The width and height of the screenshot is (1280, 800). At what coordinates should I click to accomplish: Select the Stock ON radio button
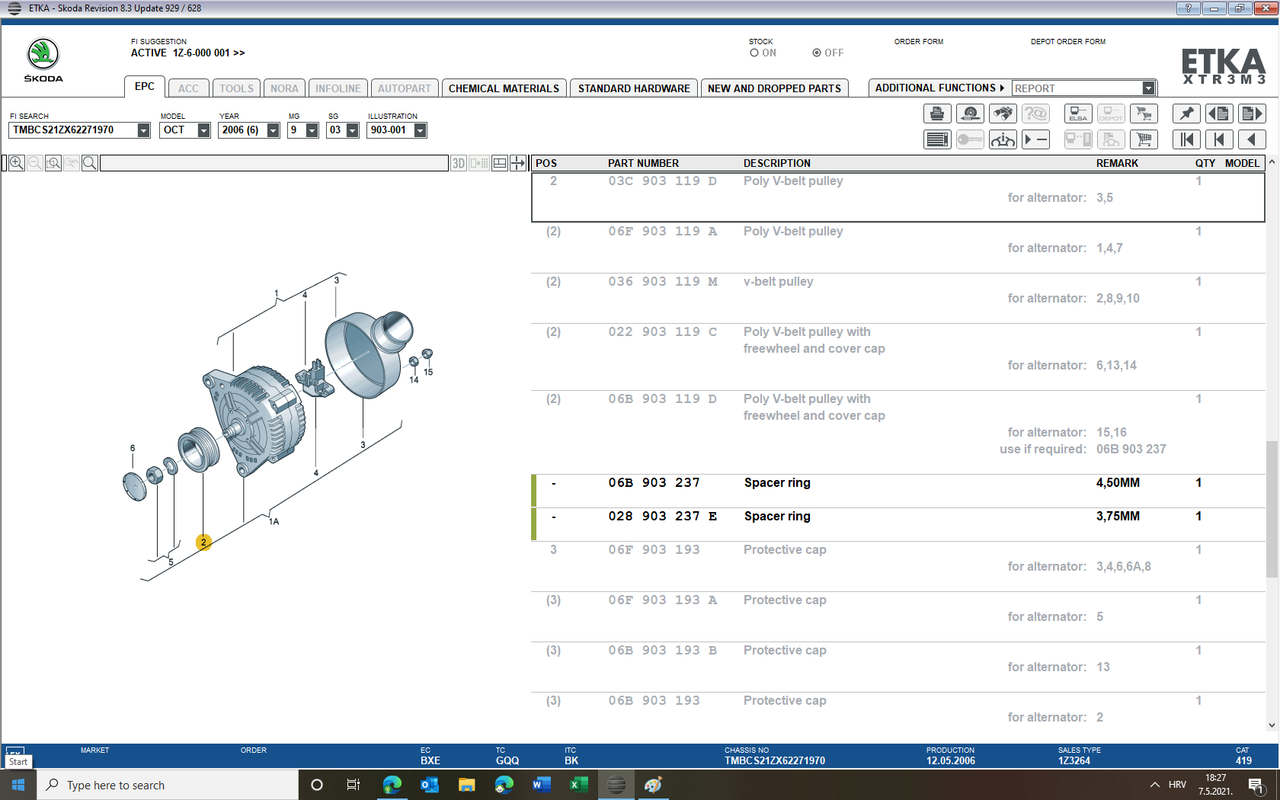(x=755, y=53)
